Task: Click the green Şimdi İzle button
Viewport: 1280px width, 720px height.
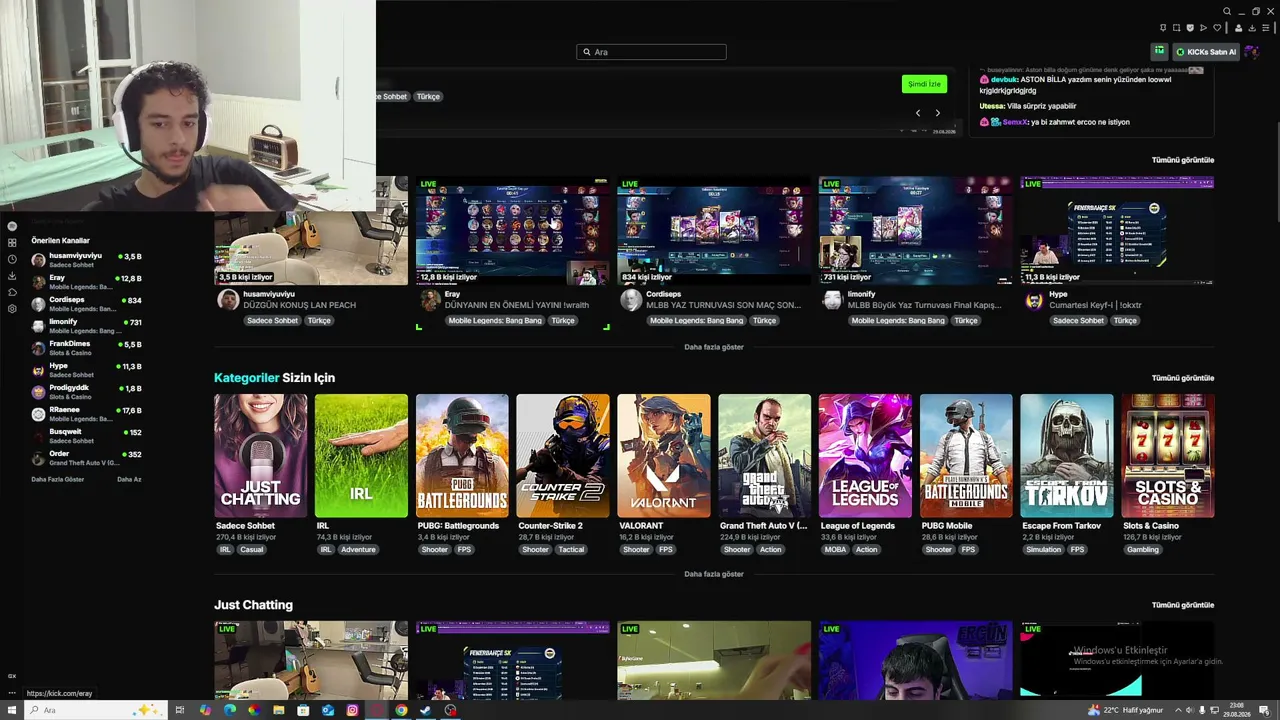Action: [924, 84]
